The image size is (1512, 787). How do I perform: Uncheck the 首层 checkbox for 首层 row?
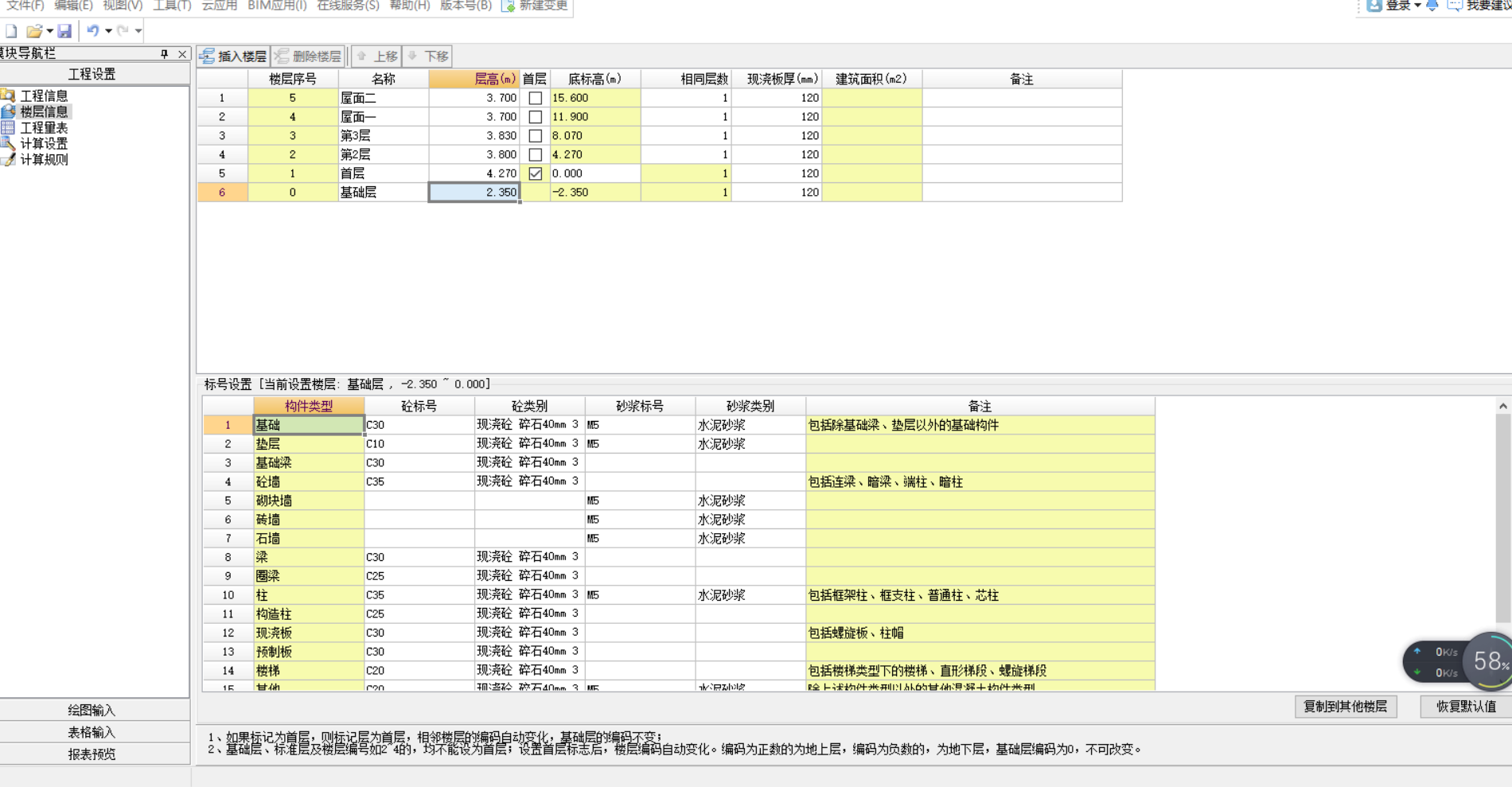click(x=536, y=173)
